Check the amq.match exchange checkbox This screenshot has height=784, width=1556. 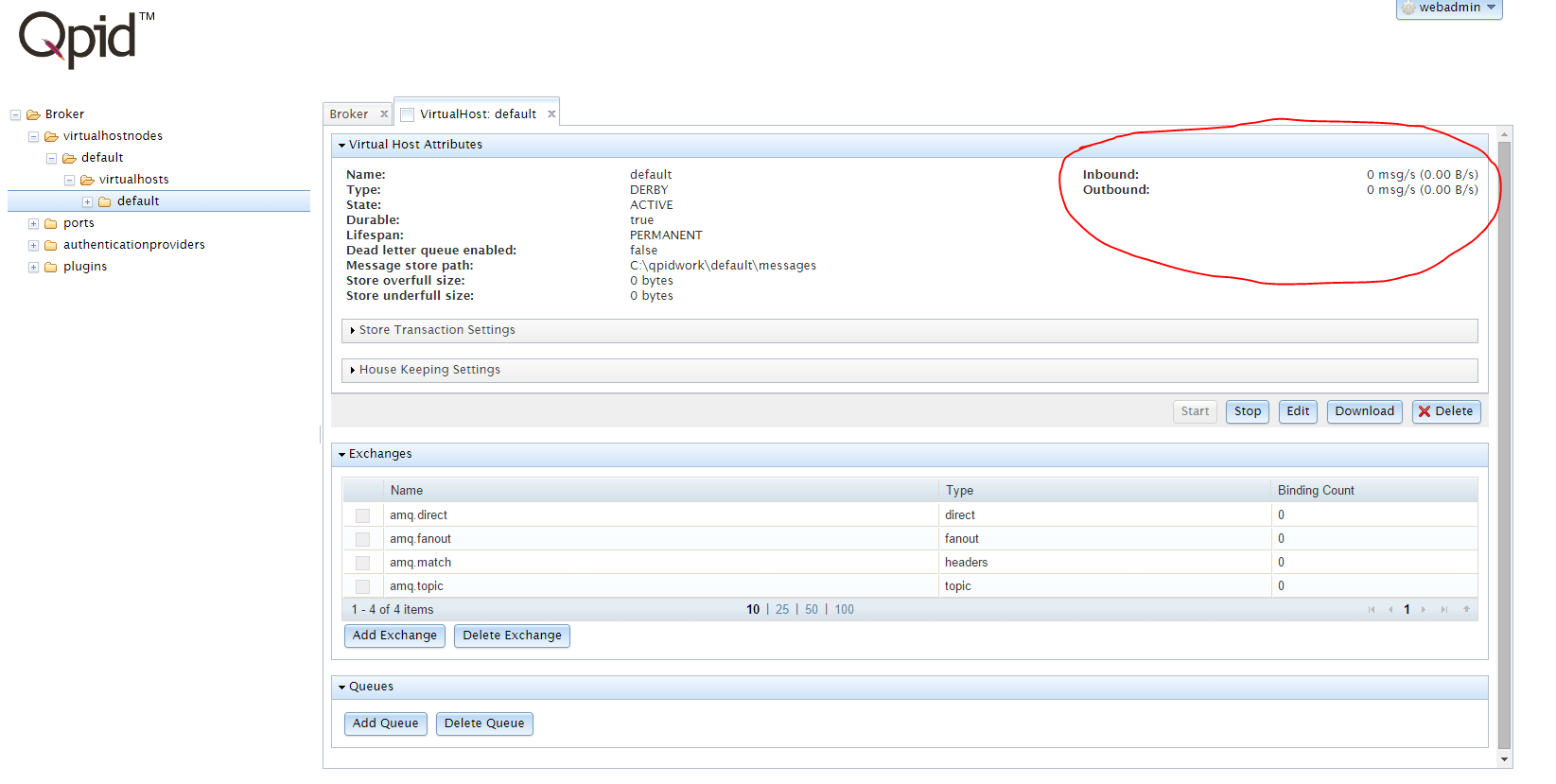click(362, 563)
